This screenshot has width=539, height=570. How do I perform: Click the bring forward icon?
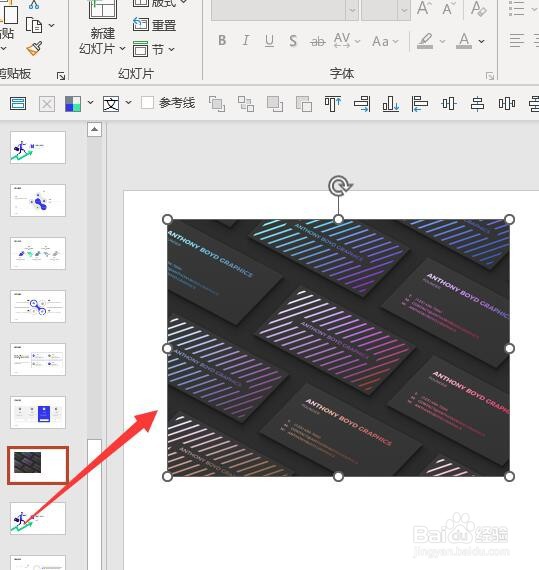(275, 104)
